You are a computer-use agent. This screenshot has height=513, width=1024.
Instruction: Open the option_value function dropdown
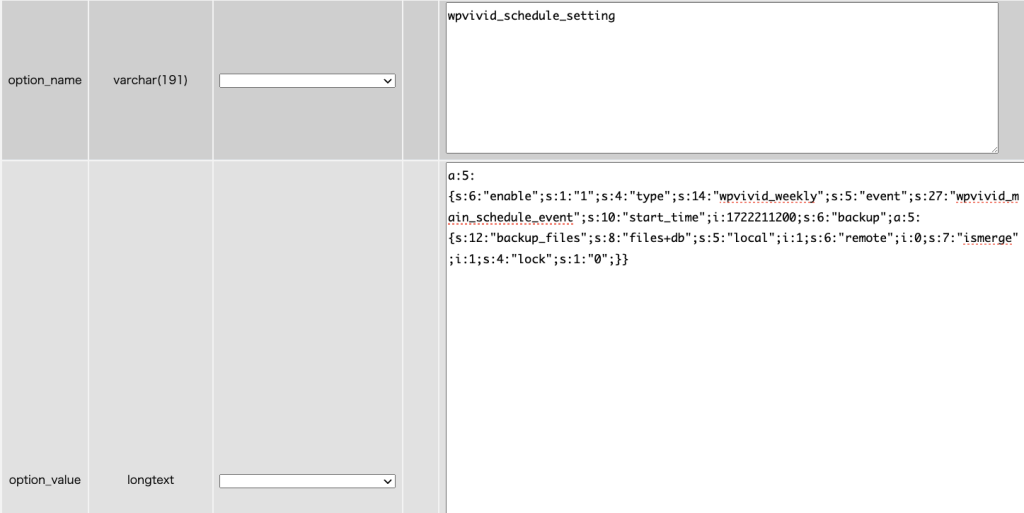307,481
